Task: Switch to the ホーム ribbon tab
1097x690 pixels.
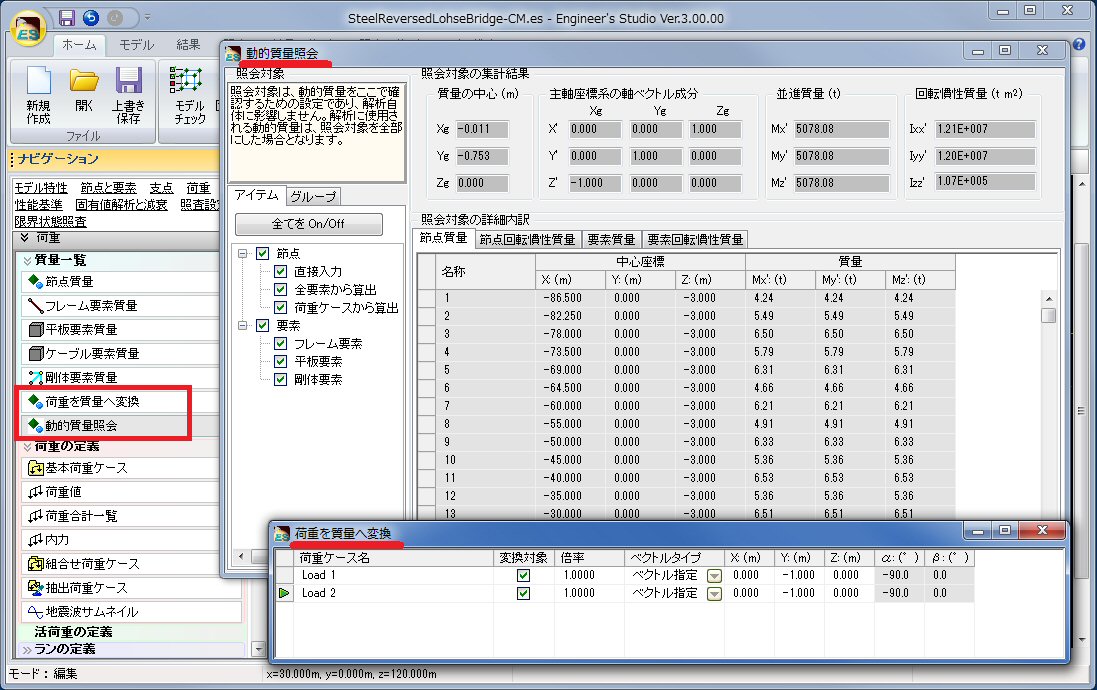Action: (x=79, y=45)
